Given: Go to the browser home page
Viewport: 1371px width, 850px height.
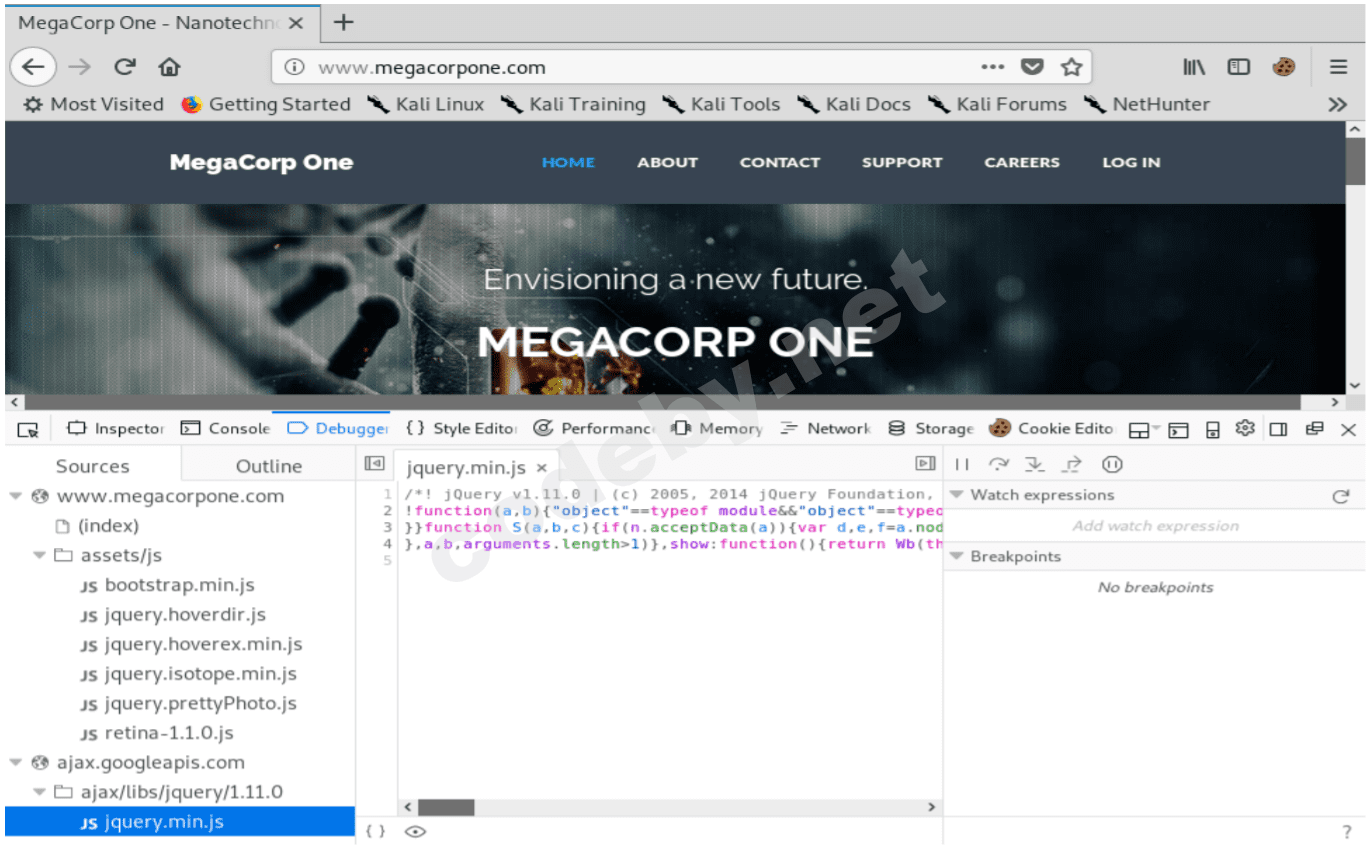Looking at the screenshot, I should (x=169, y=67).
